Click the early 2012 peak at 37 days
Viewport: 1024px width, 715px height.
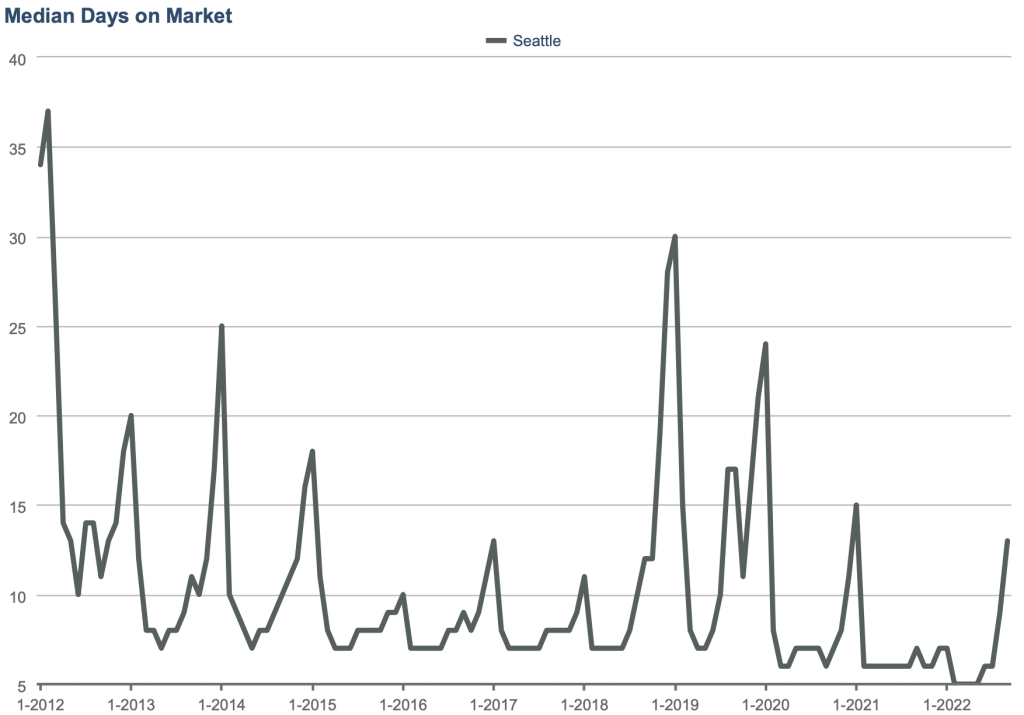(x=48, y=112)
